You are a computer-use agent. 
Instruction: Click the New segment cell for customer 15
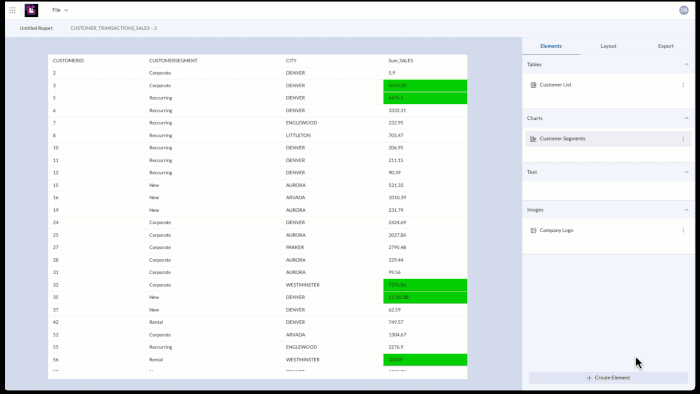tap(154, 185)
